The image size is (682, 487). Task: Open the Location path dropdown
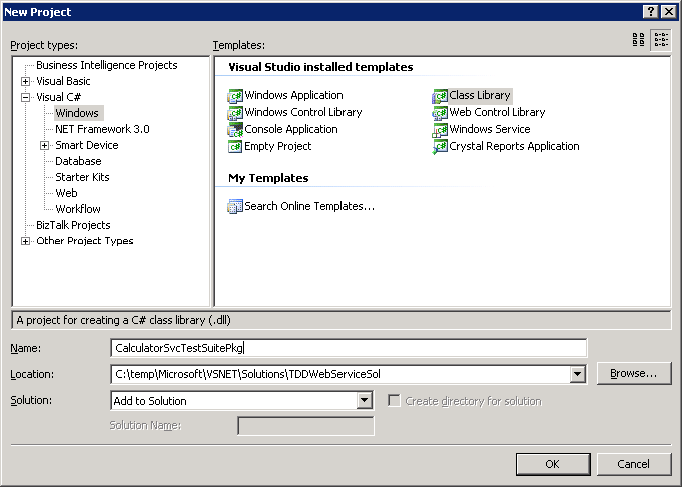pyautogui.click(x=577, y=374)
